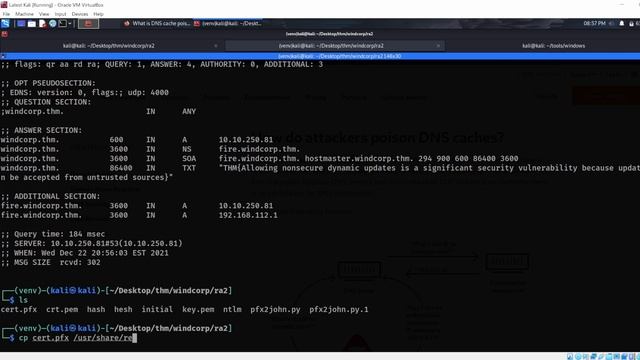Image resolution: width=640 pixels, height=360 pixels.
Task: Open the file manager panel launcher
Action: [x=31, y=24]
